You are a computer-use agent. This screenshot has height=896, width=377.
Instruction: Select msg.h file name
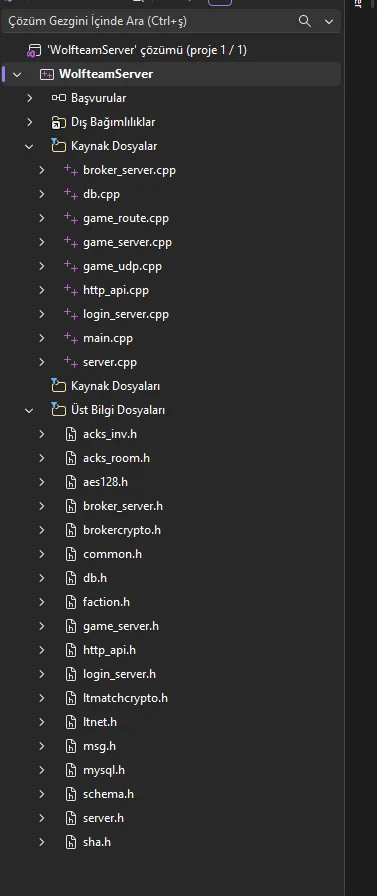coord(99,746)
